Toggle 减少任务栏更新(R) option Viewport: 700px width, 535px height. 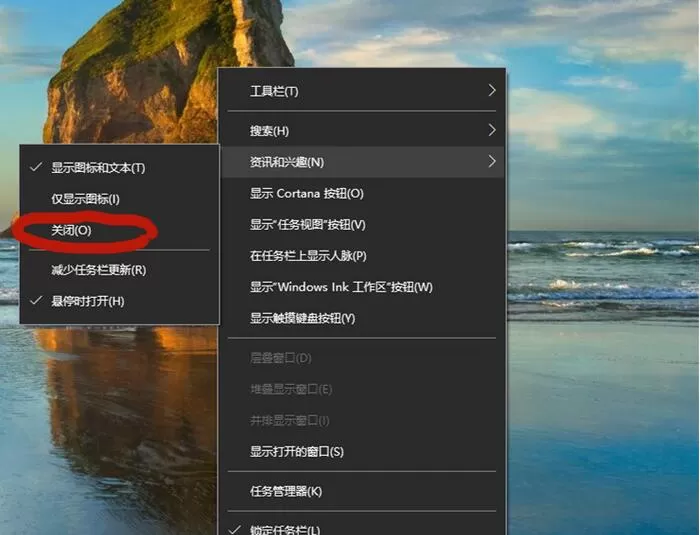pyautogui.click(x=119, y=270)
